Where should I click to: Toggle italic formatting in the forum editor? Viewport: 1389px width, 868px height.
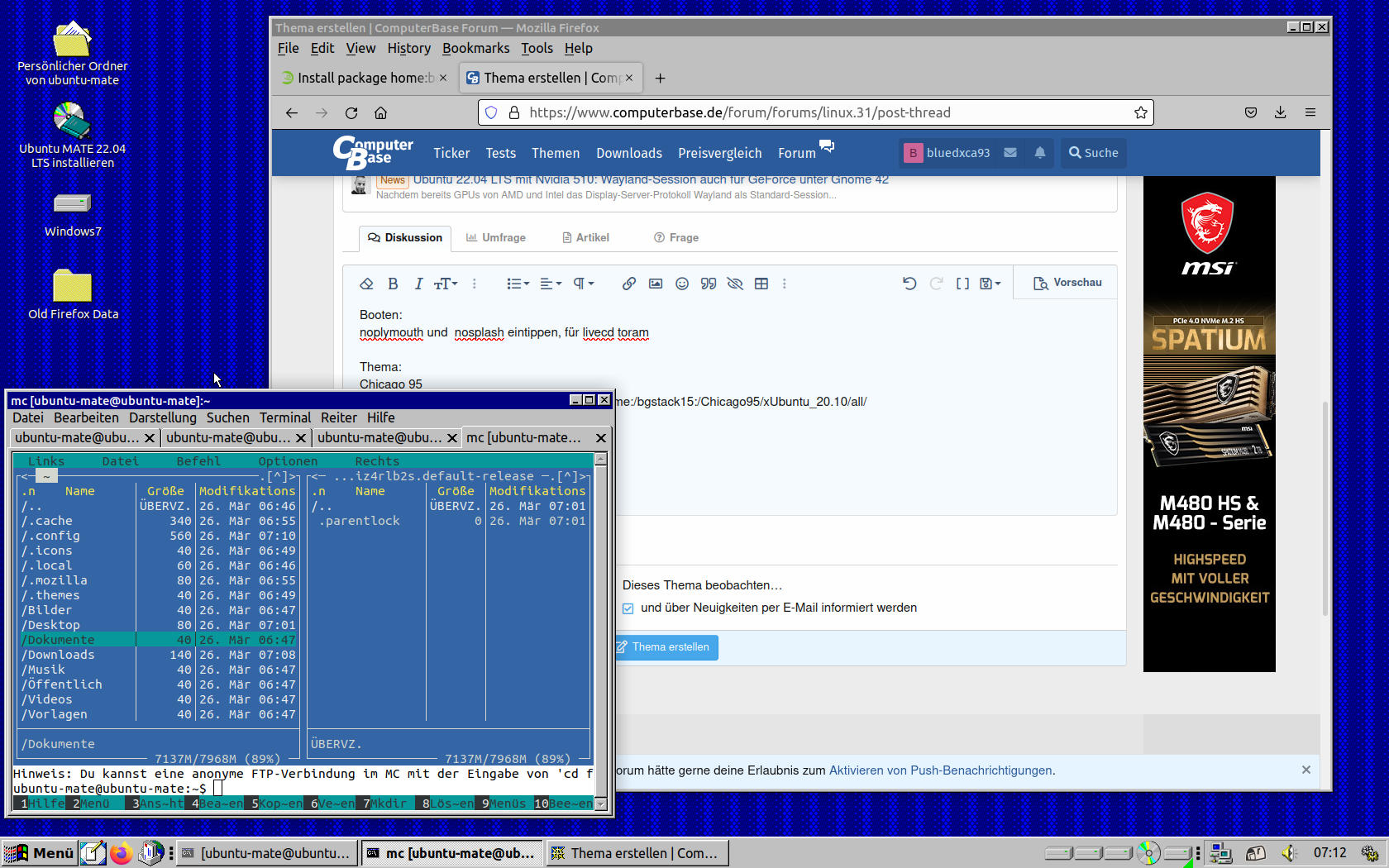[x=418, y=284]
